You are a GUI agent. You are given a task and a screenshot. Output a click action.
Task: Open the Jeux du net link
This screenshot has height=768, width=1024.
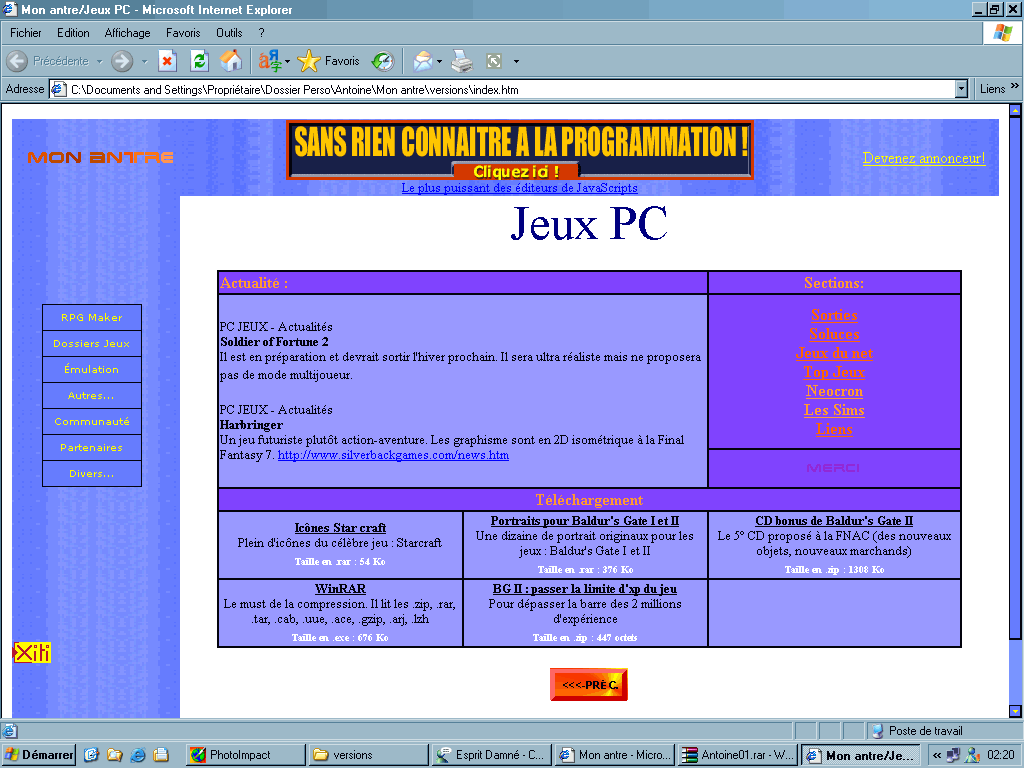pyautogui.click(x=834, y=353)
